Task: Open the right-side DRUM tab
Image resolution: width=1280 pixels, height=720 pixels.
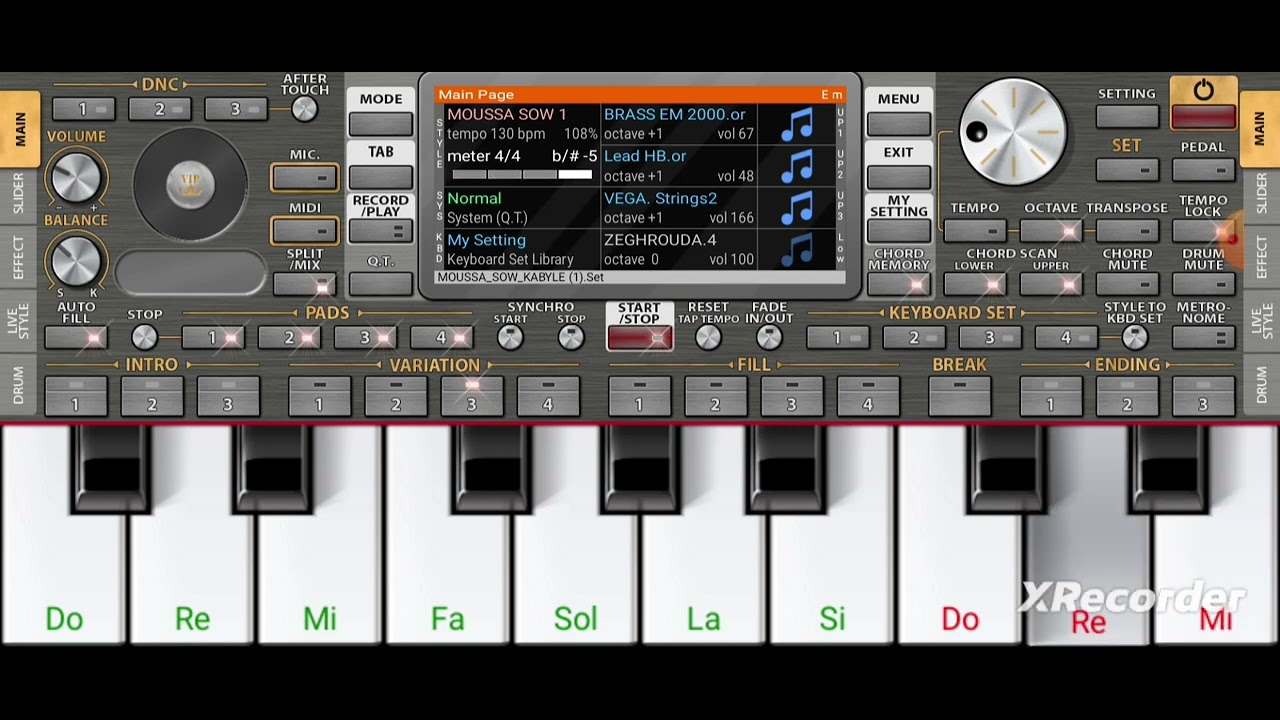Action: tap(1260, 385)
